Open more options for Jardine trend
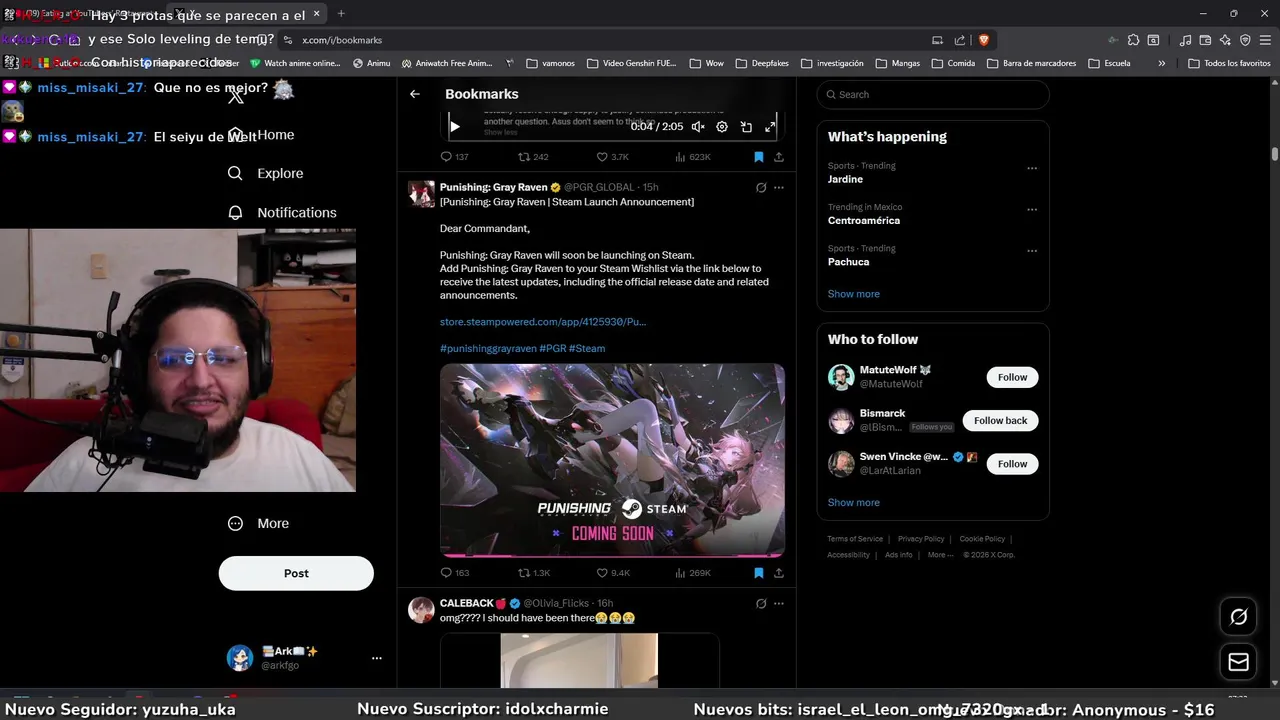 point(1032,168)
